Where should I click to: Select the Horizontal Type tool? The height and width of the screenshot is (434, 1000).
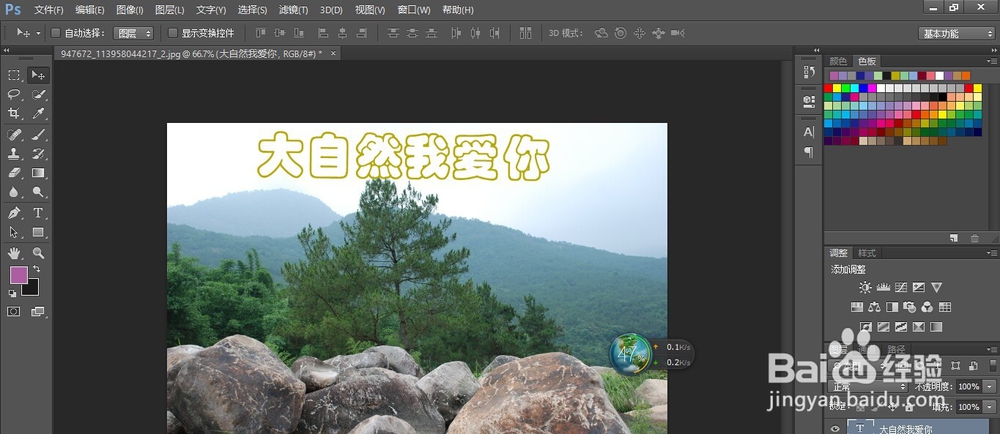click(38, 213)
